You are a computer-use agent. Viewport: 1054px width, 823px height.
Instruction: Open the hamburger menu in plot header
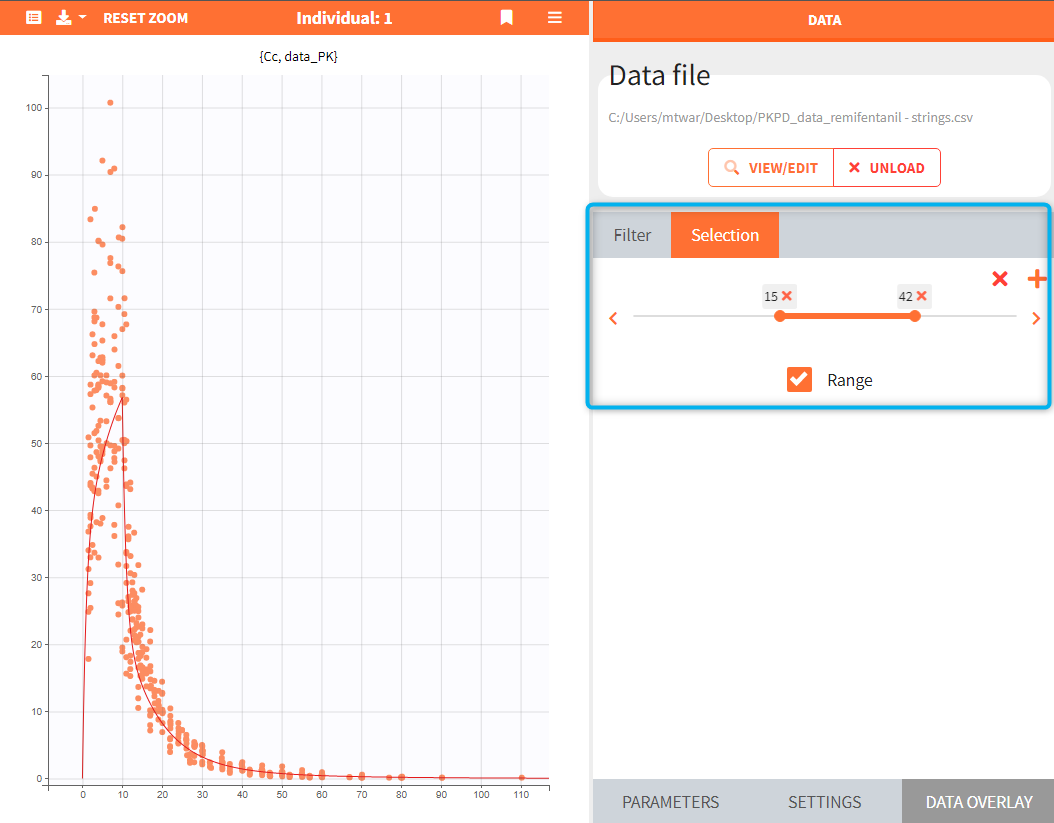click(554, 18)
